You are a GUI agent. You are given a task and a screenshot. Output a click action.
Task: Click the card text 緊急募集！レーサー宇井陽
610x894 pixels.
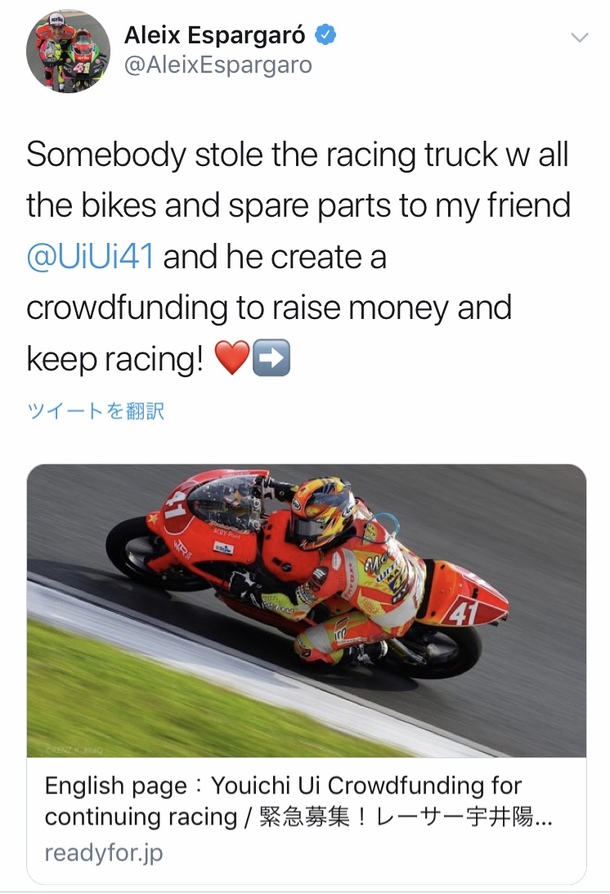point(397,817)
